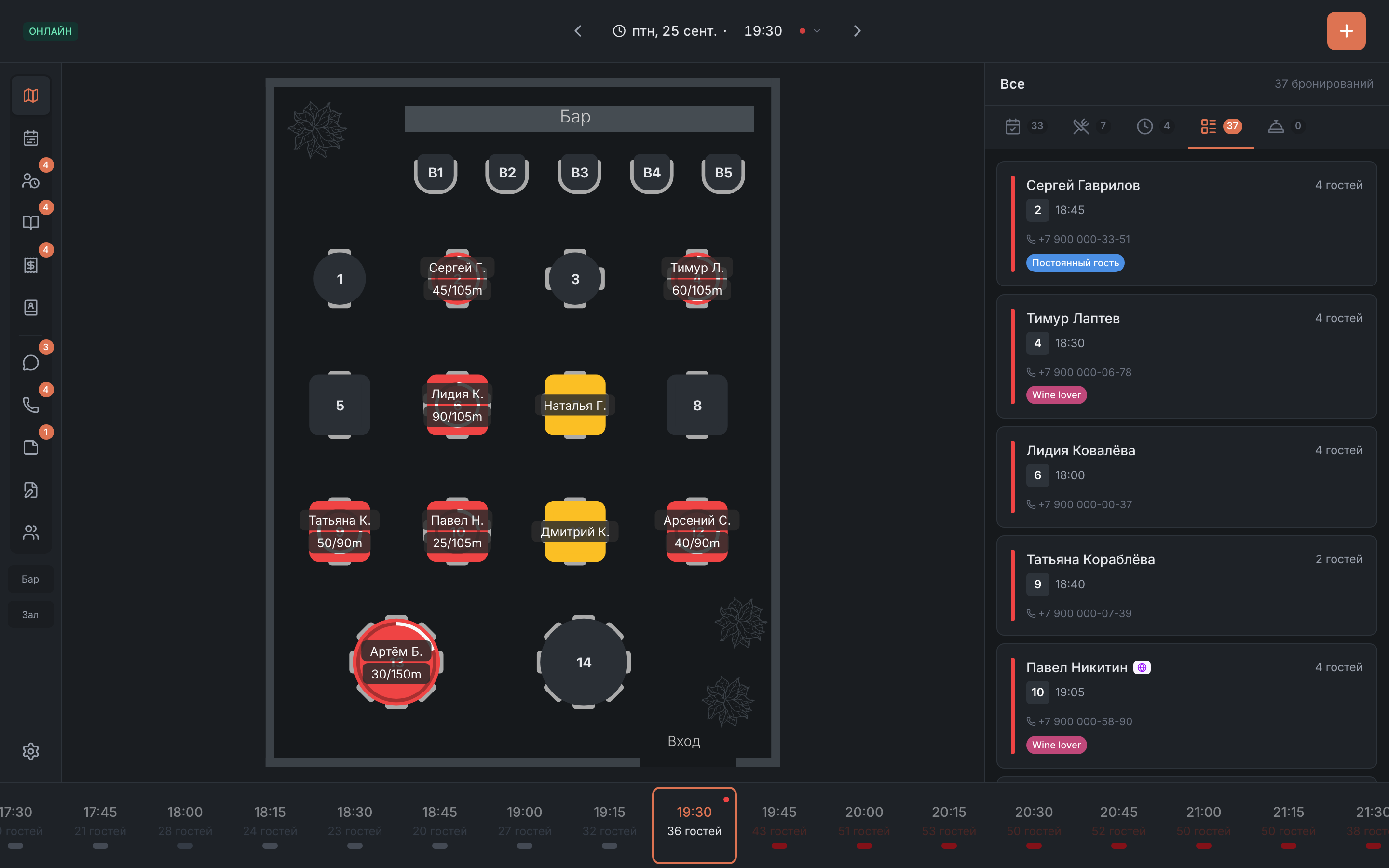Select table of Наталья Г.

(574, 405)
